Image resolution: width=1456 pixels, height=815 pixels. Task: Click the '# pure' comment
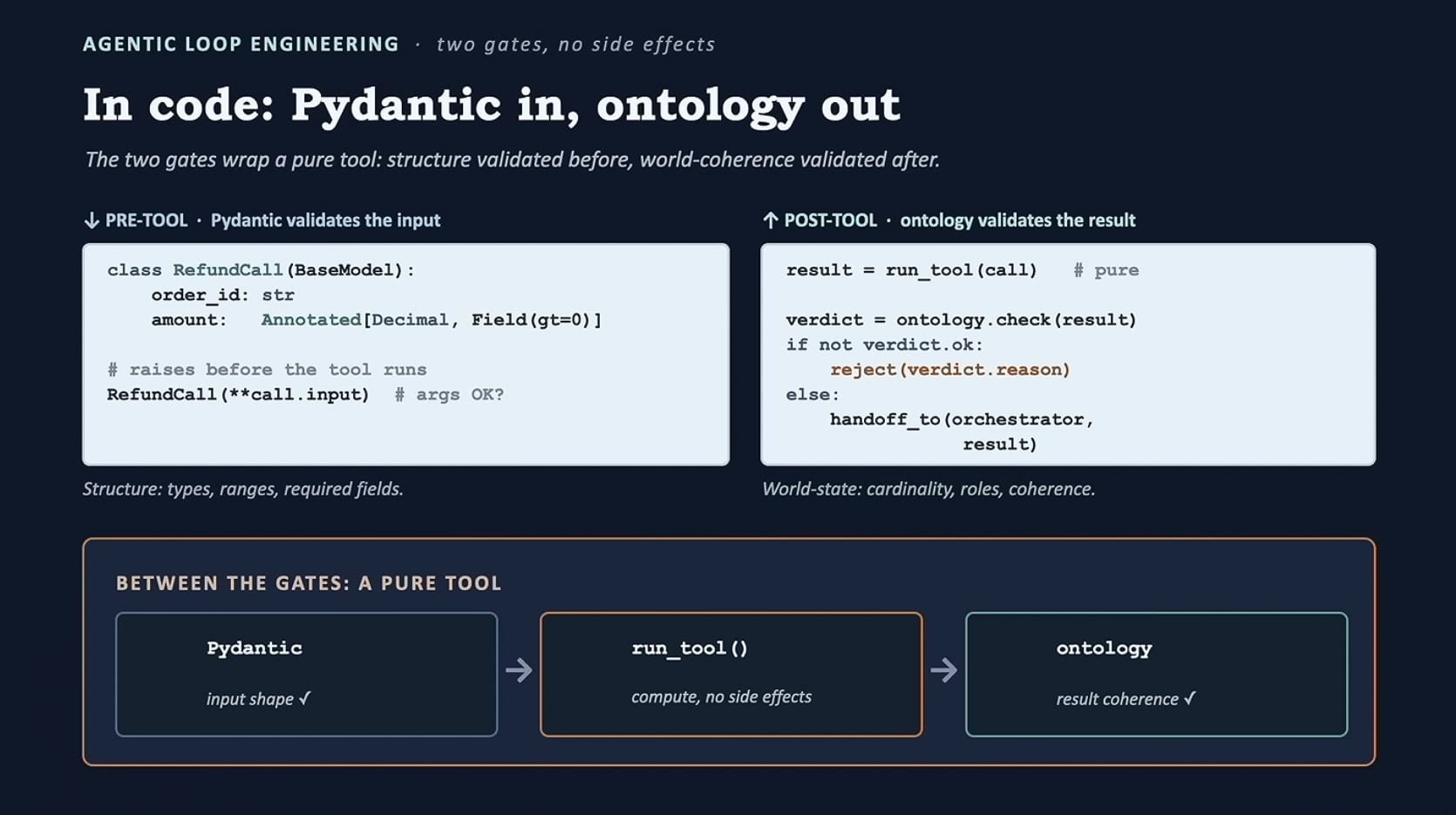click(x=1106, y=270)
